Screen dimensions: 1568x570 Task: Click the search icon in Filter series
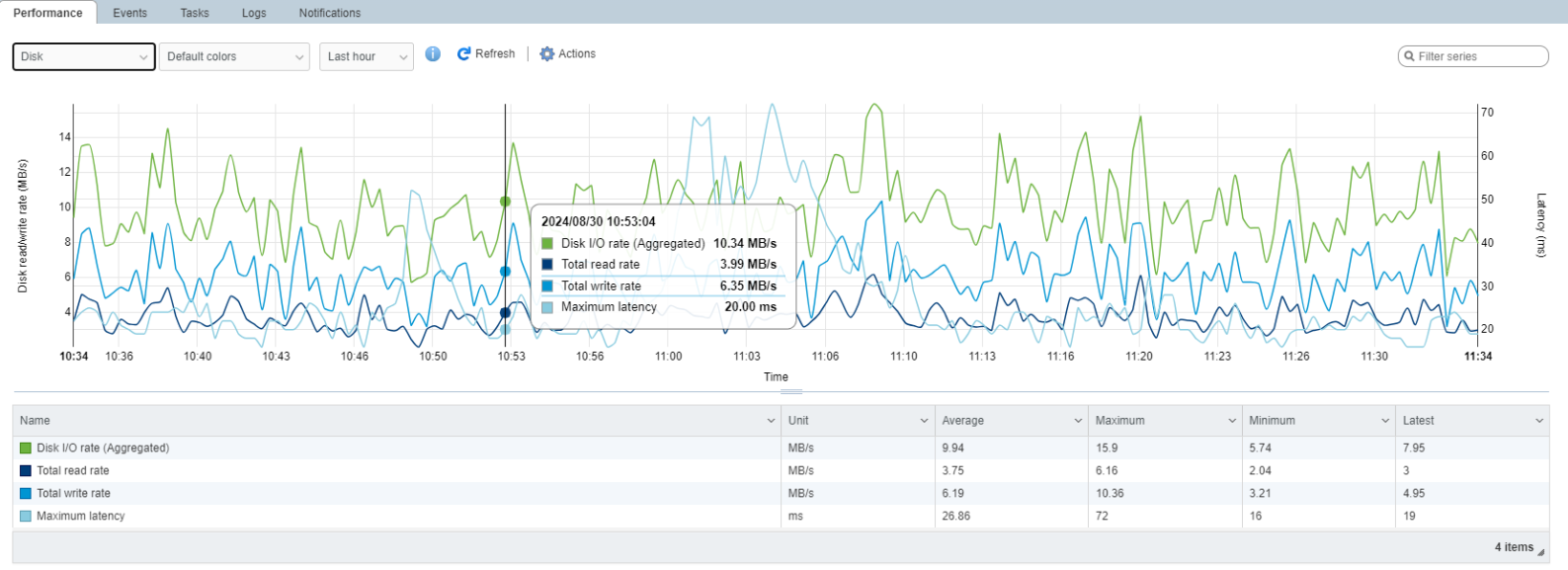coord(1409,56)
